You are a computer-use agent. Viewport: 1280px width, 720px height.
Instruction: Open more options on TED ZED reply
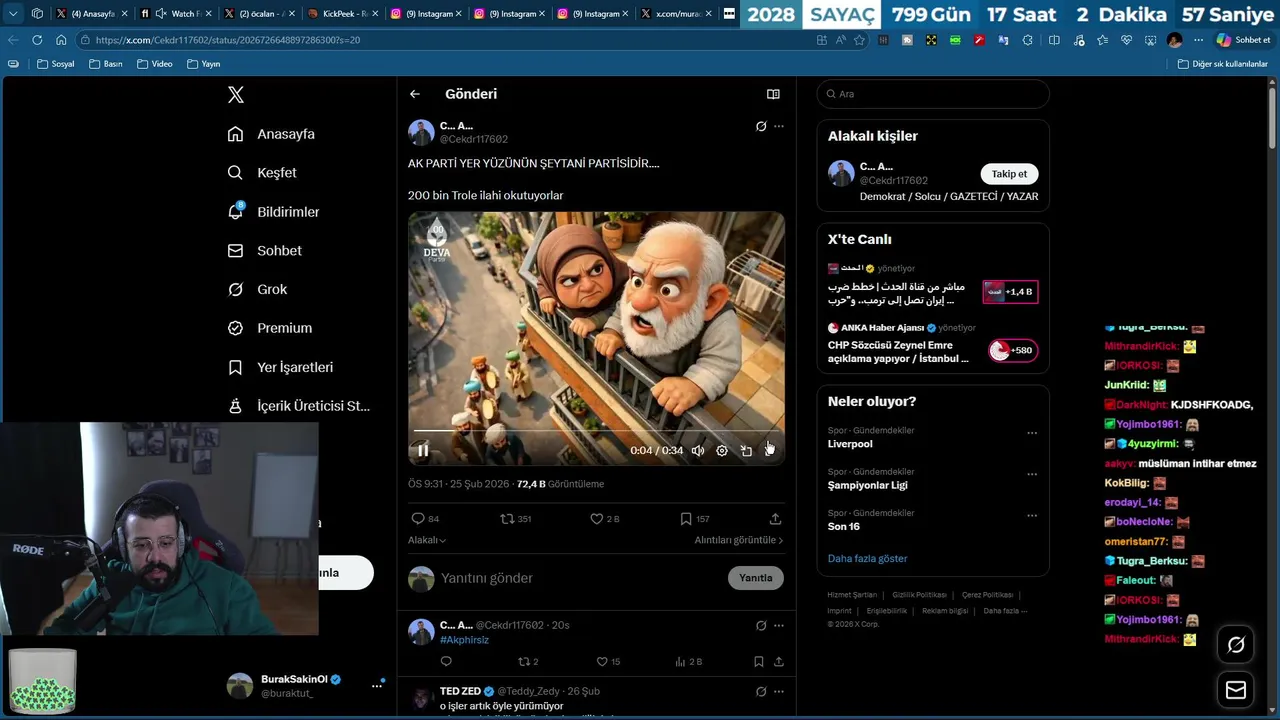(x=779, y=691)
